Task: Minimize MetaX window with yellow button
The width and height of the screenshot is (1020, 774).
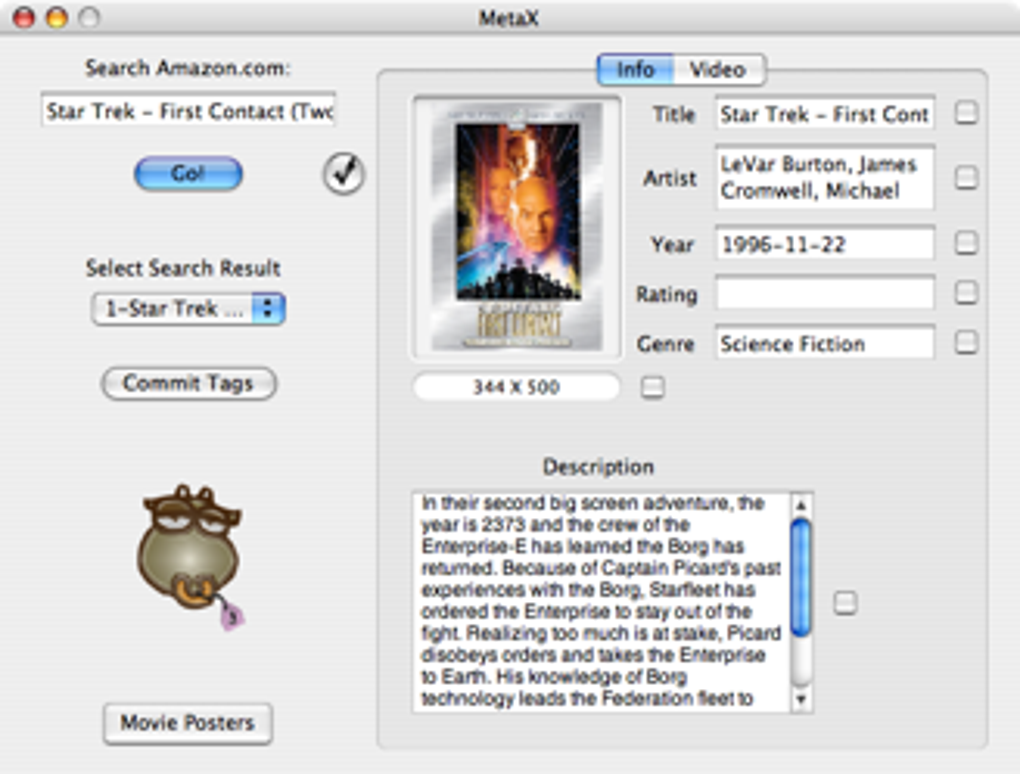Action: pos(57,18)
